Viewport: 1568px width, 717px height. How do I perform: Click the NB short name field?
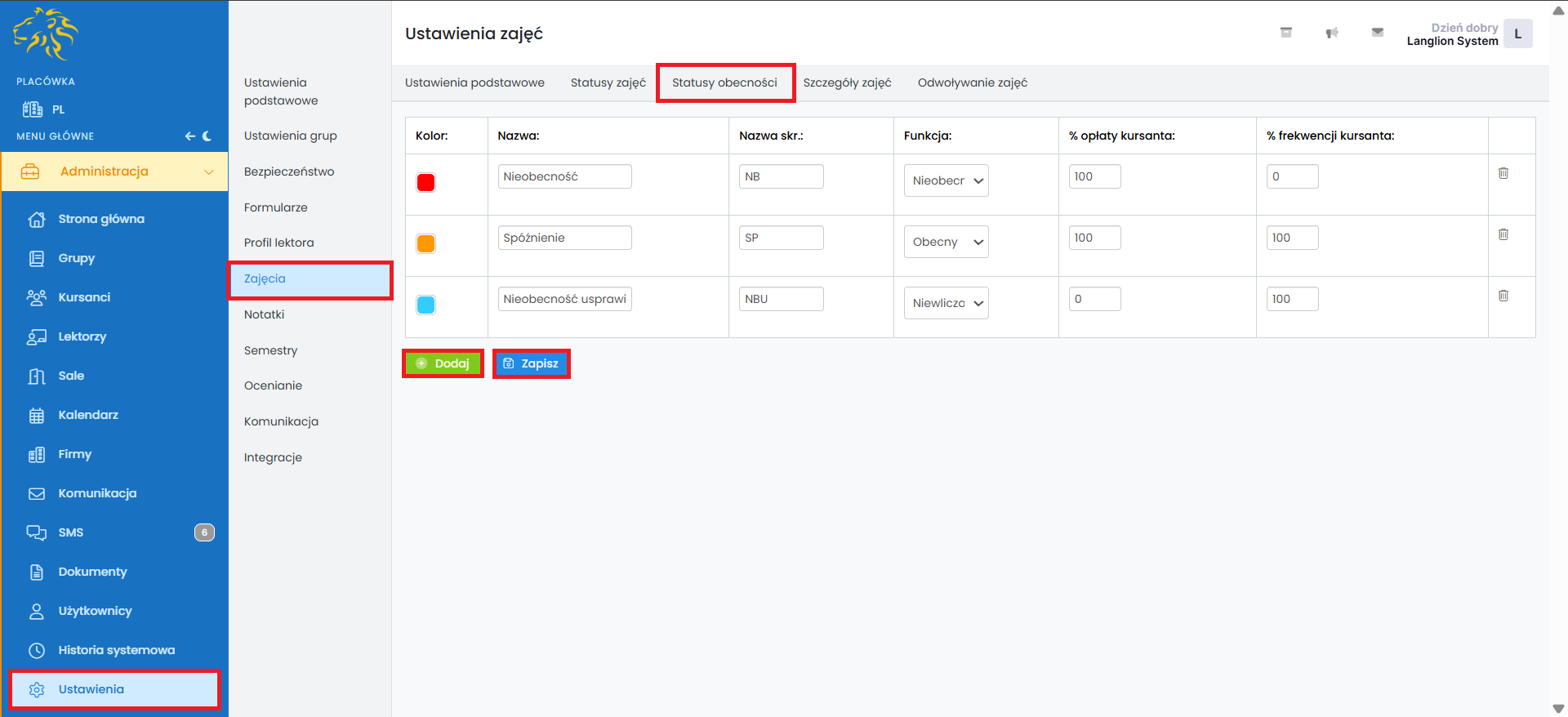click(781, 176)
